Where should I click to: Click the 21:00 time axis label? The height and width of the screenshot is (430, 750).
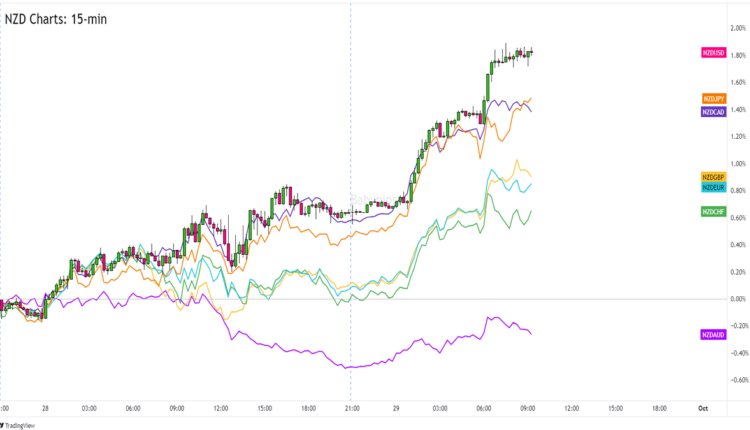coord(351,408)
